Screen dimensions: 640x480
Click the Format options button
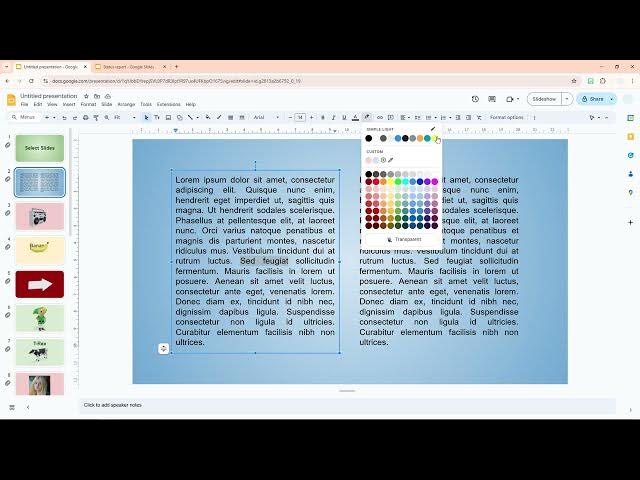coord(506,118)
